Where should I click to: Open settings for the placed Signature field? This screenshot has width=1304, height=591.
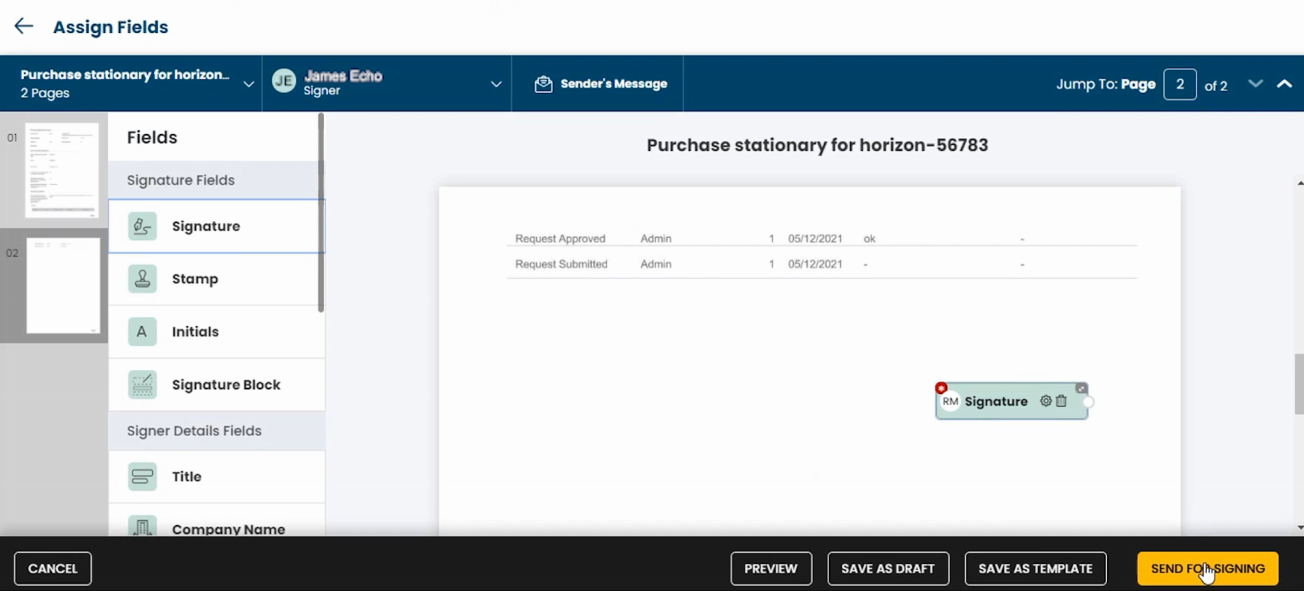click(1046, 400)
